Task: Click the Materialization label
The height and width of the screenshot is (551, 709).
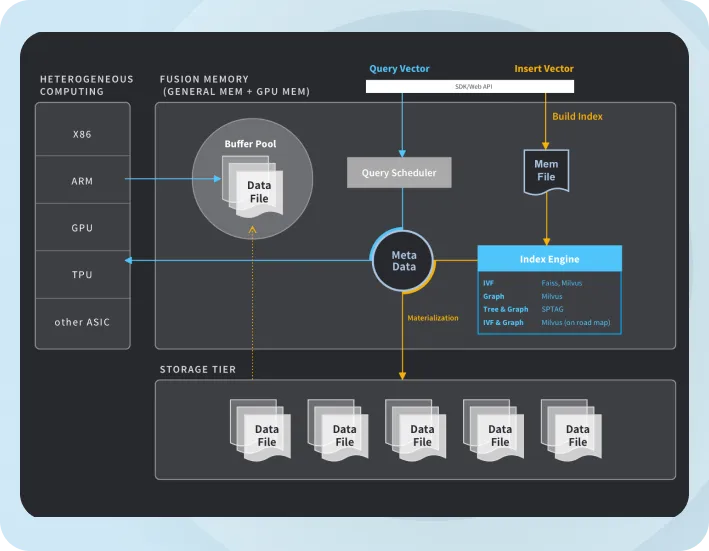Action: tap(433, 318)
